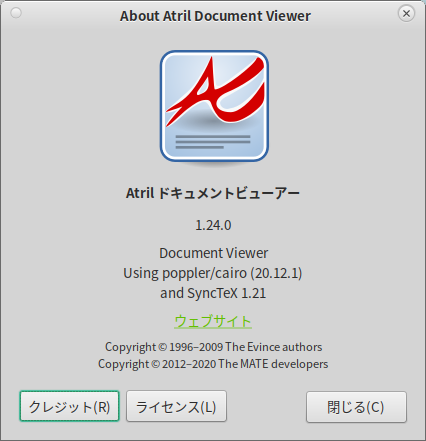426x441 pixels.
Task: Open window menu via top-left circle button
Action: 16,13
